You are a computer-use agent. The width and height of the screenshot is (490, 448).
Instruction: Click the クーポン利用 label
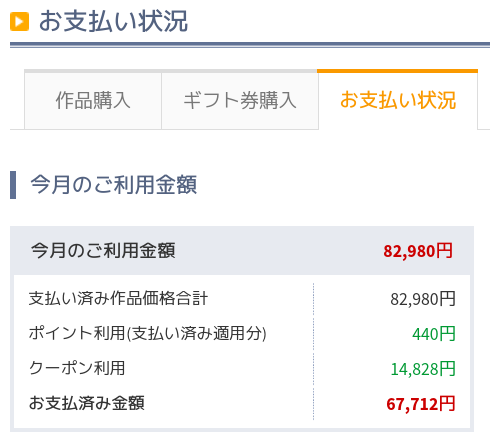pyautogui.click(x=77, y=368)
